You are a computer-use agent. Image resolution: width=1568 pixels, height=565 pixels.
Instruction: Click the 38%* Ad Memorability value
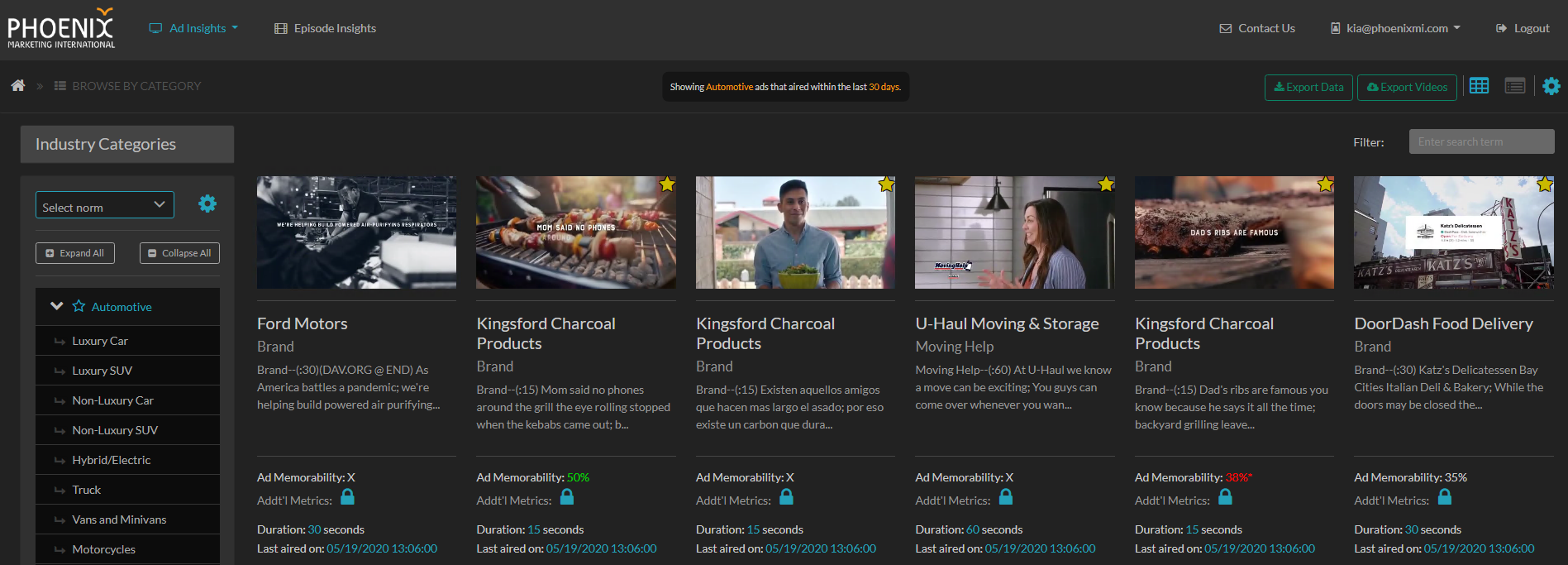coord(1239,477)
